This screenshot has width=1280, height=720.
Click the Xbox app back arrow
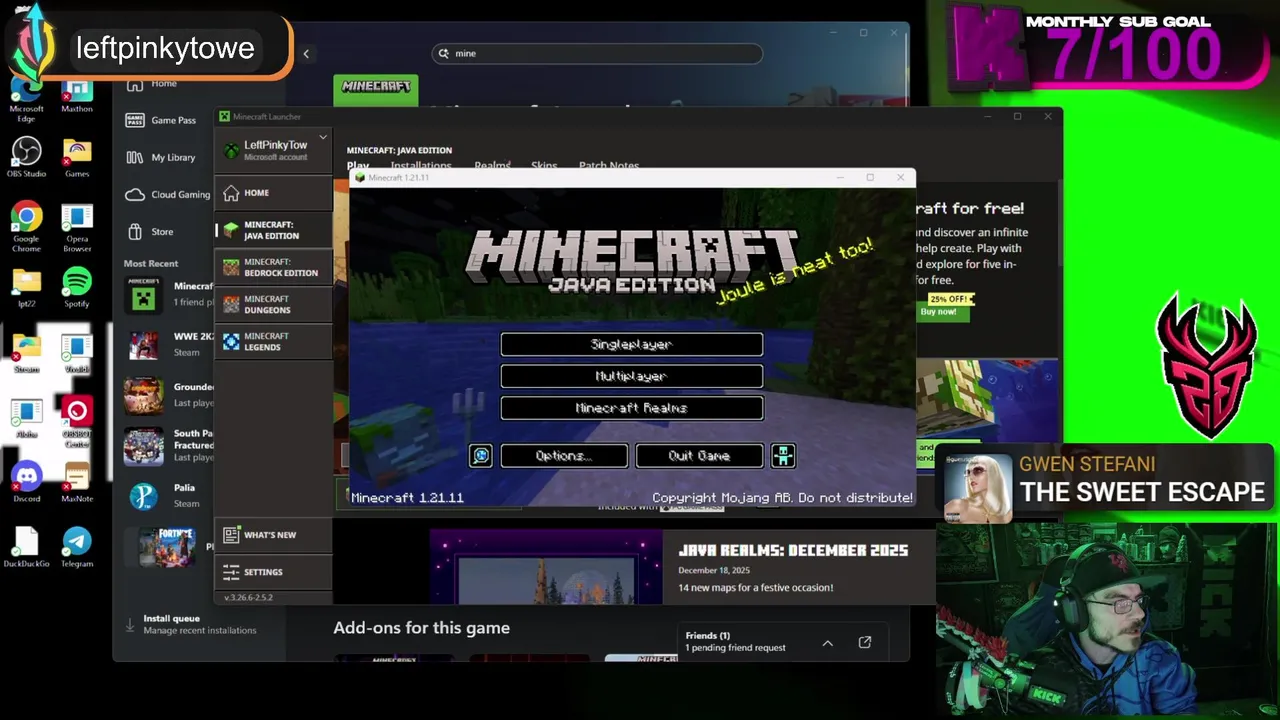point(306,54)
